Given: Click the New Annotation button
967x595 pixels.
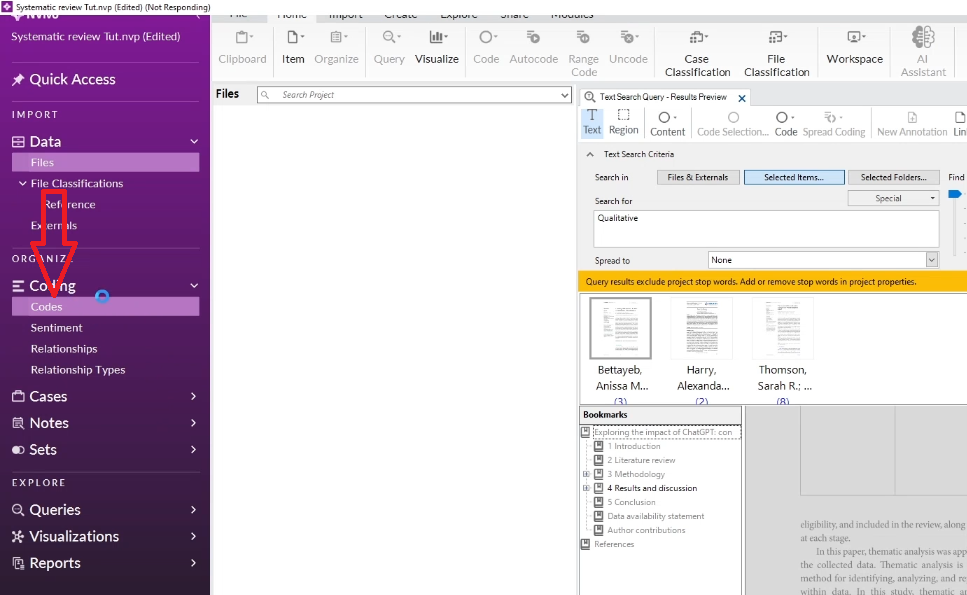Looking at the screenshot, I should [x=912, y=123].
